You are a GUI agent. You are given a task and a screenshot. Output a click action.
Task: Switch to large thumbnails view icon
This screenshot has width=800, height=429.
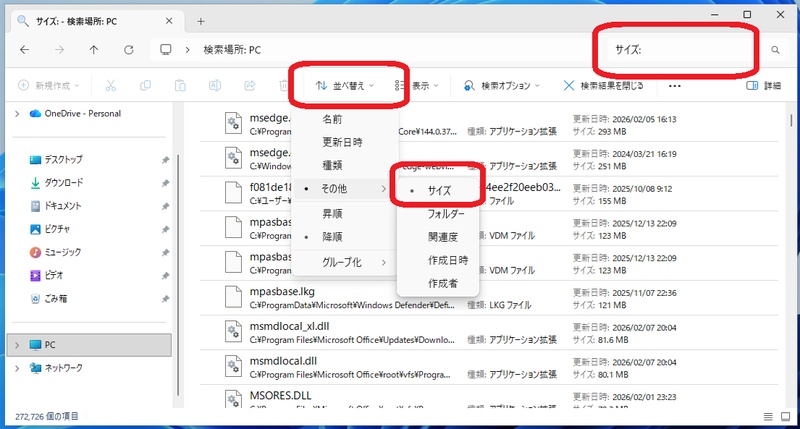coord(785,417)
